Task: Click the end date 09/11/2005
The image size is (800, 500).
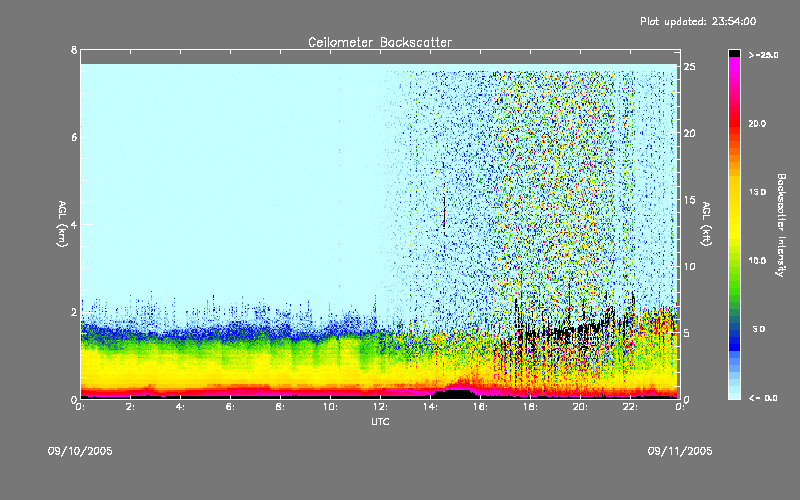Action: tap(680, 451)
